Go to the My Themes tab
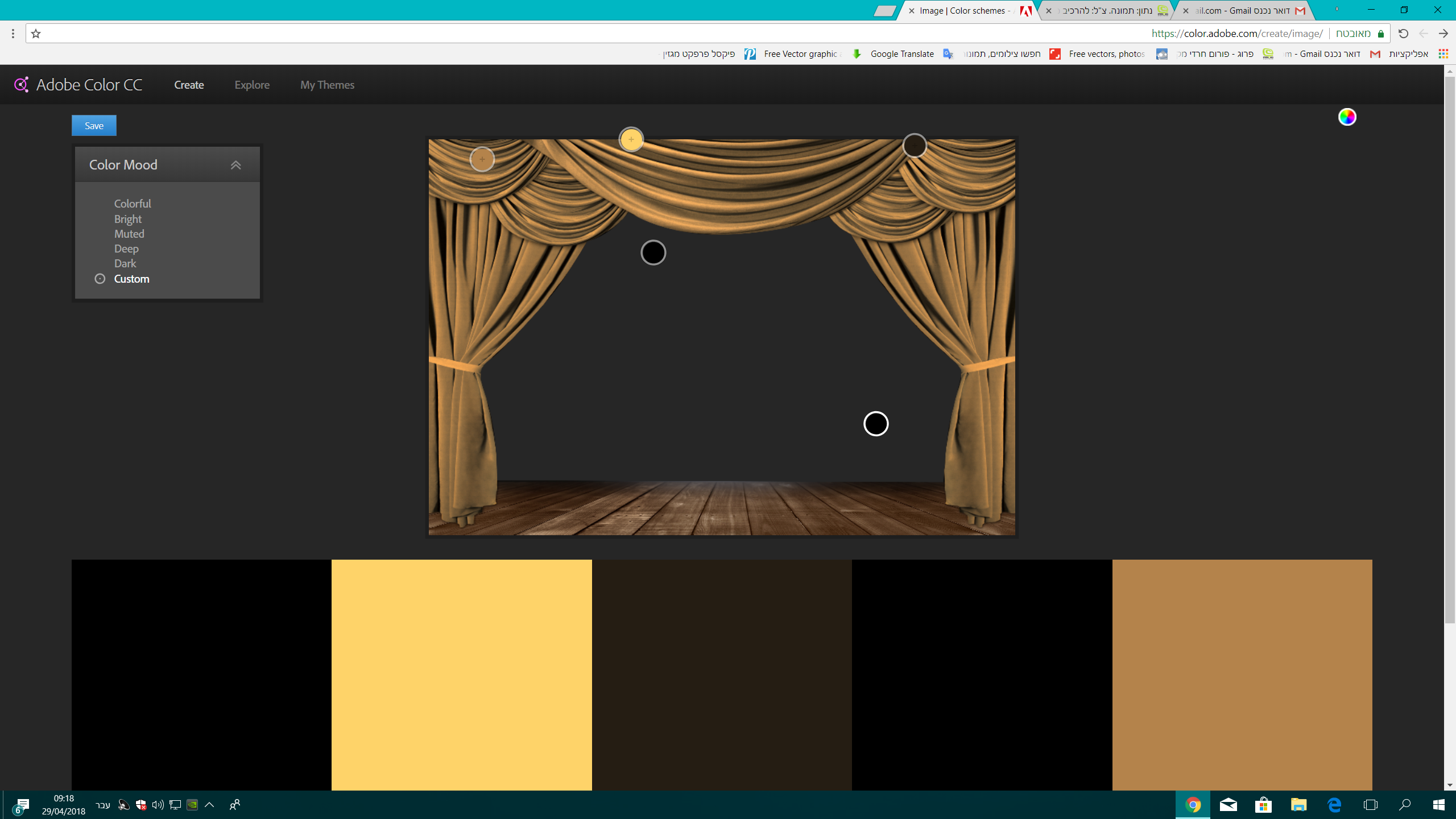Image resolution: width=1456 pixels, height=819 pixels. (327, 85)
